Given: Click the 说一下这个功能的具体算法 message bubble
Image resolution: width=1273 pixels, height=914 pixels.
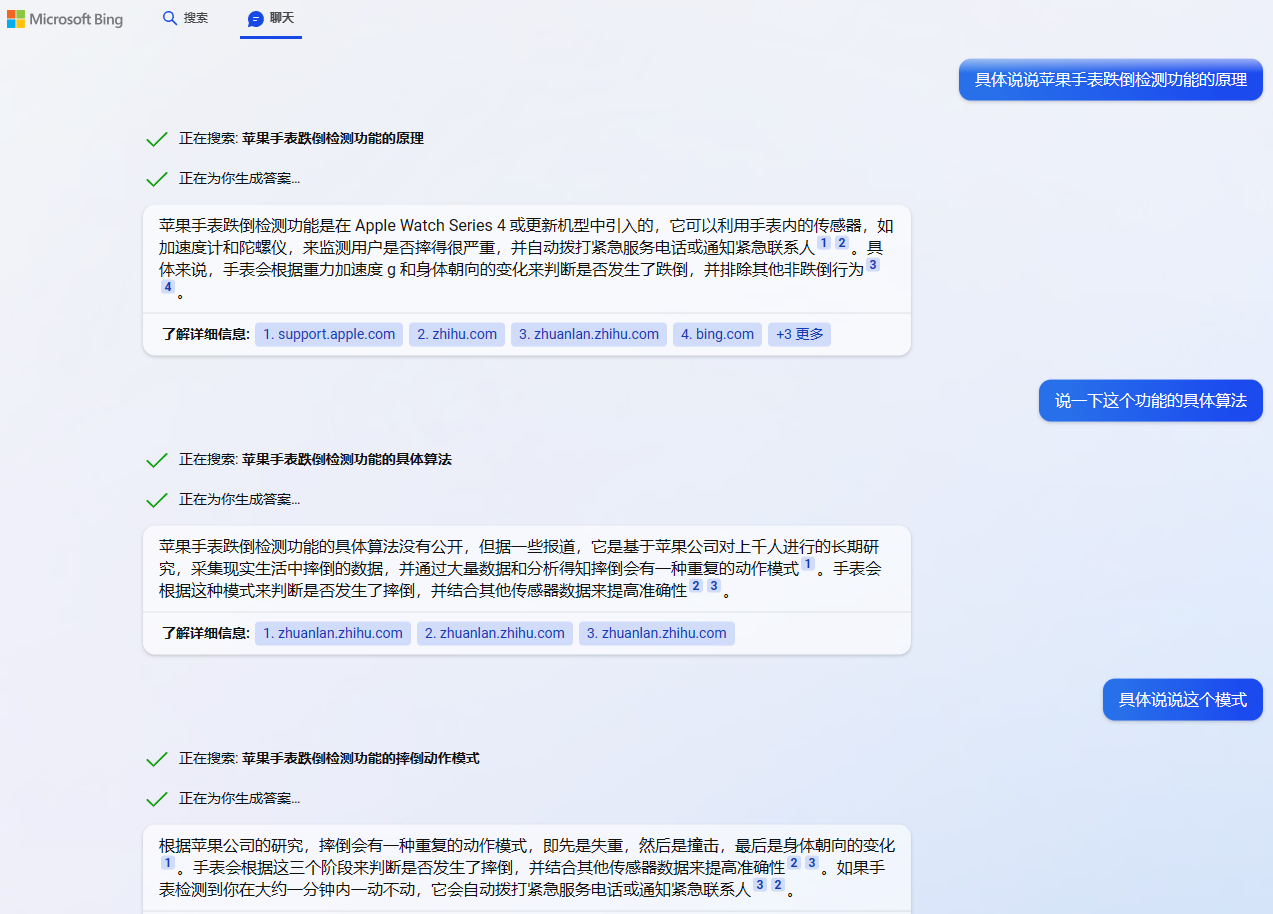Looking at the screenshot, I should [1150, 400].
